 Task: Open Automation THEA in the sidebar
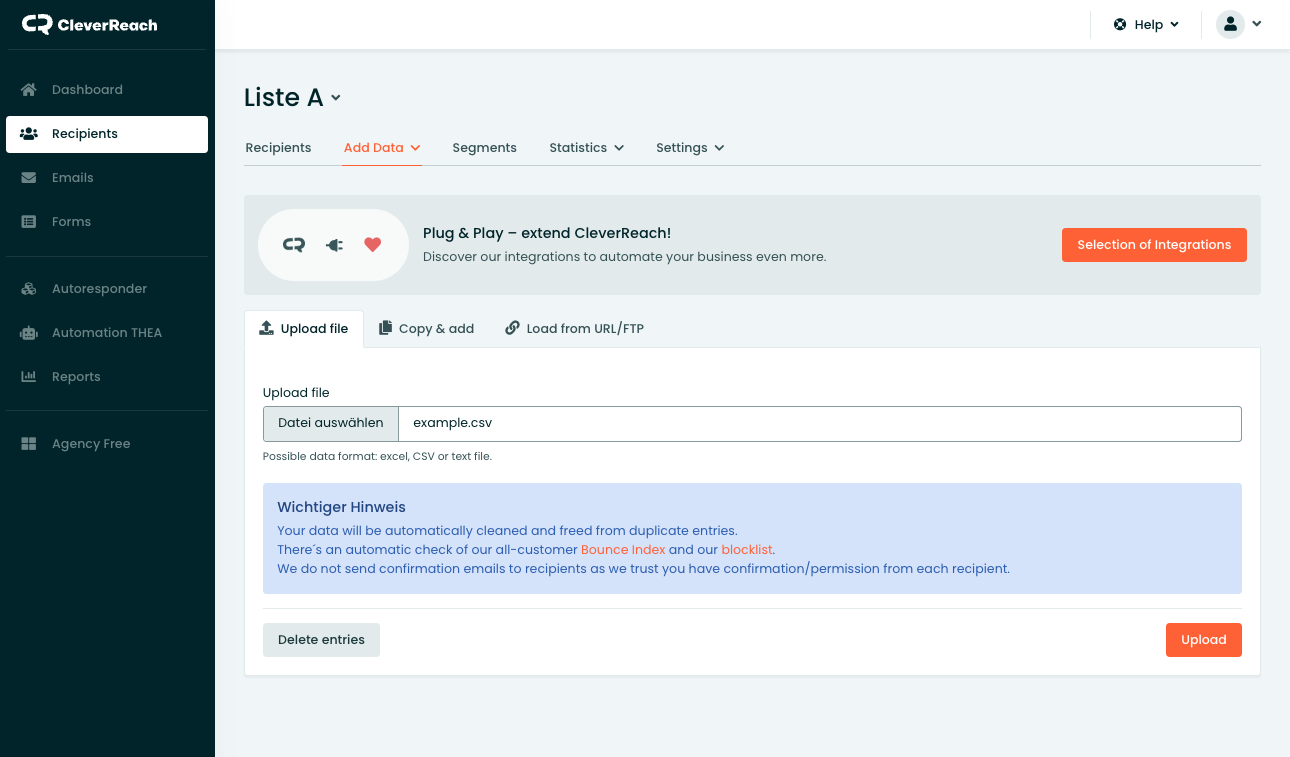click(x=107, y=332)
